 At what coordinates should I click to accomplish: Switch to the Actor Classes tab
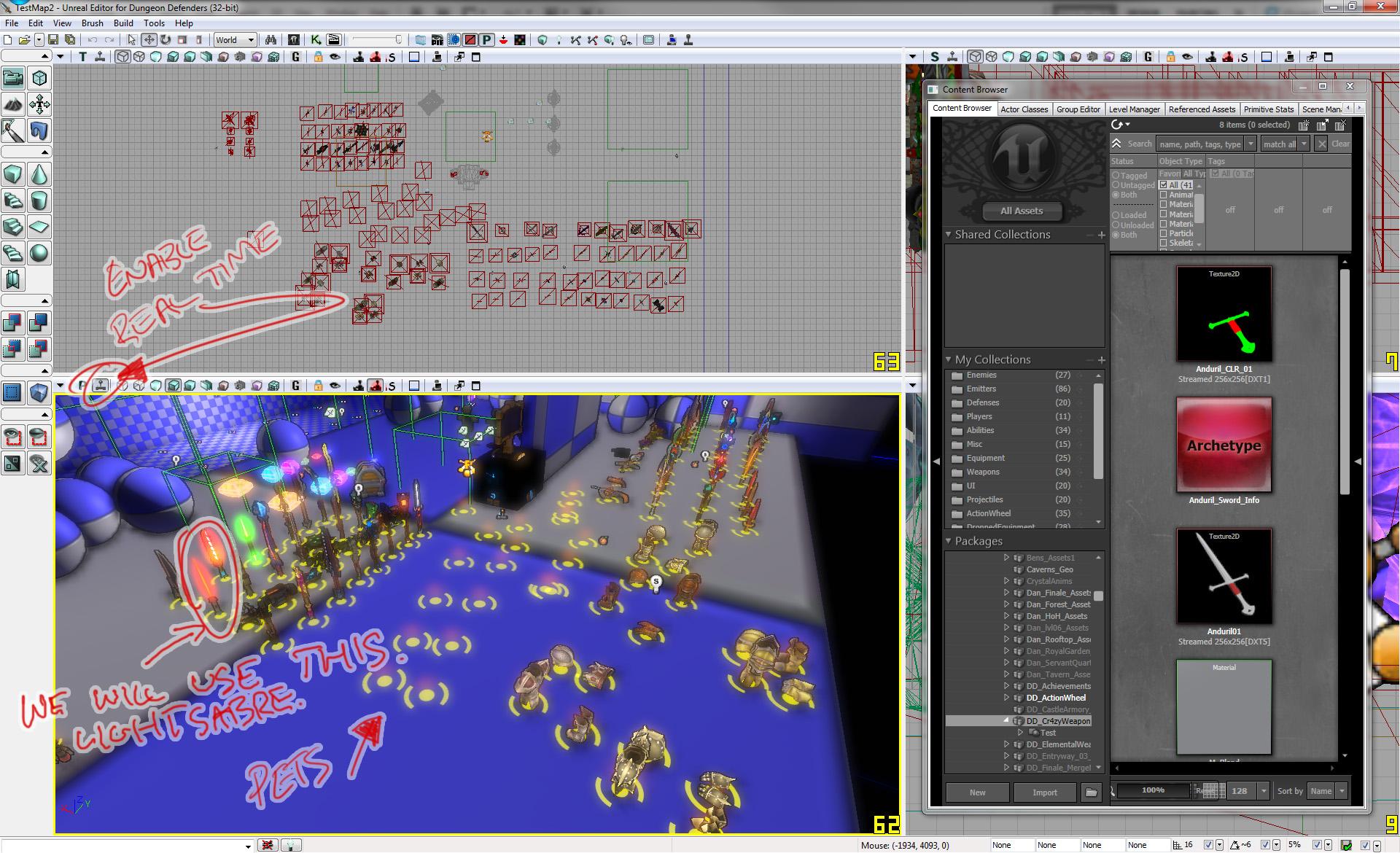point(1024,109)
